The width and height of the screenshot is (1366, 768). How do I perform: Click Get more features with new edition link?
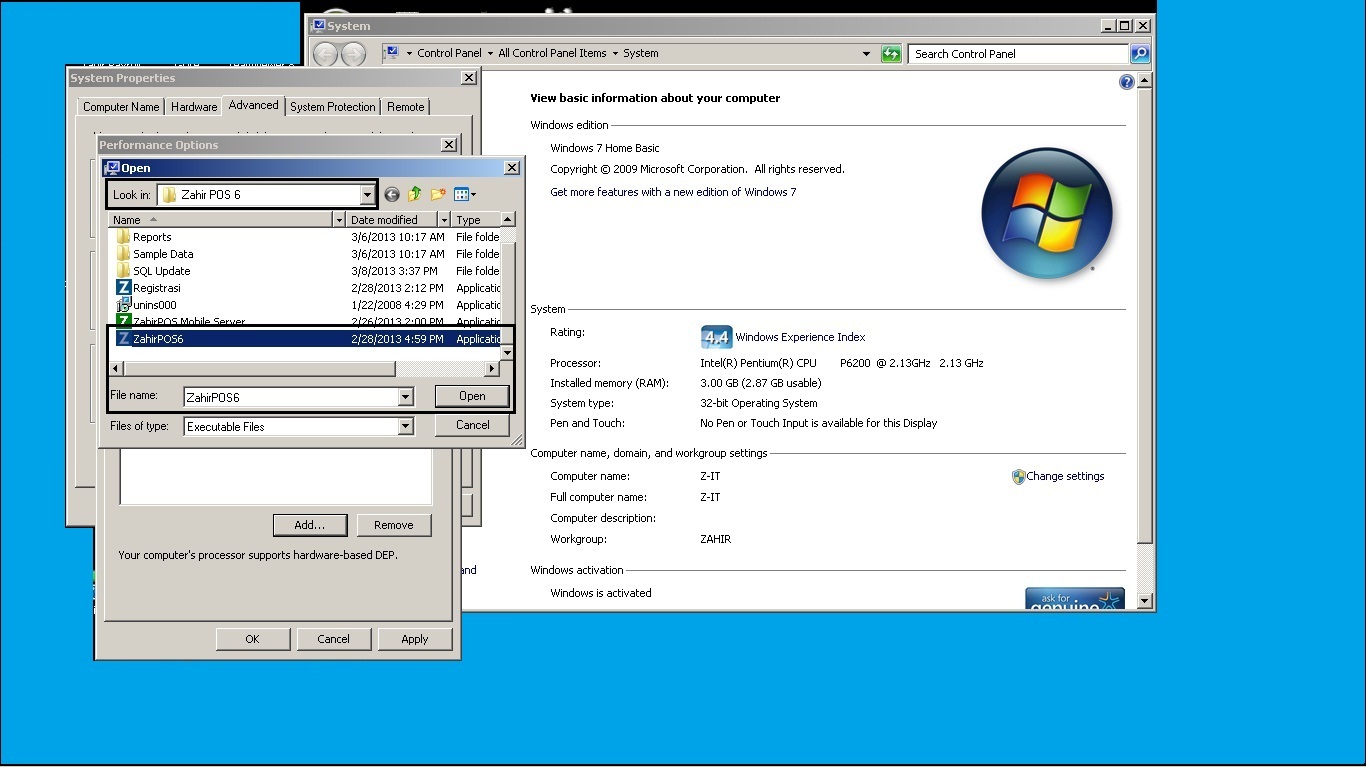(673, 192)
